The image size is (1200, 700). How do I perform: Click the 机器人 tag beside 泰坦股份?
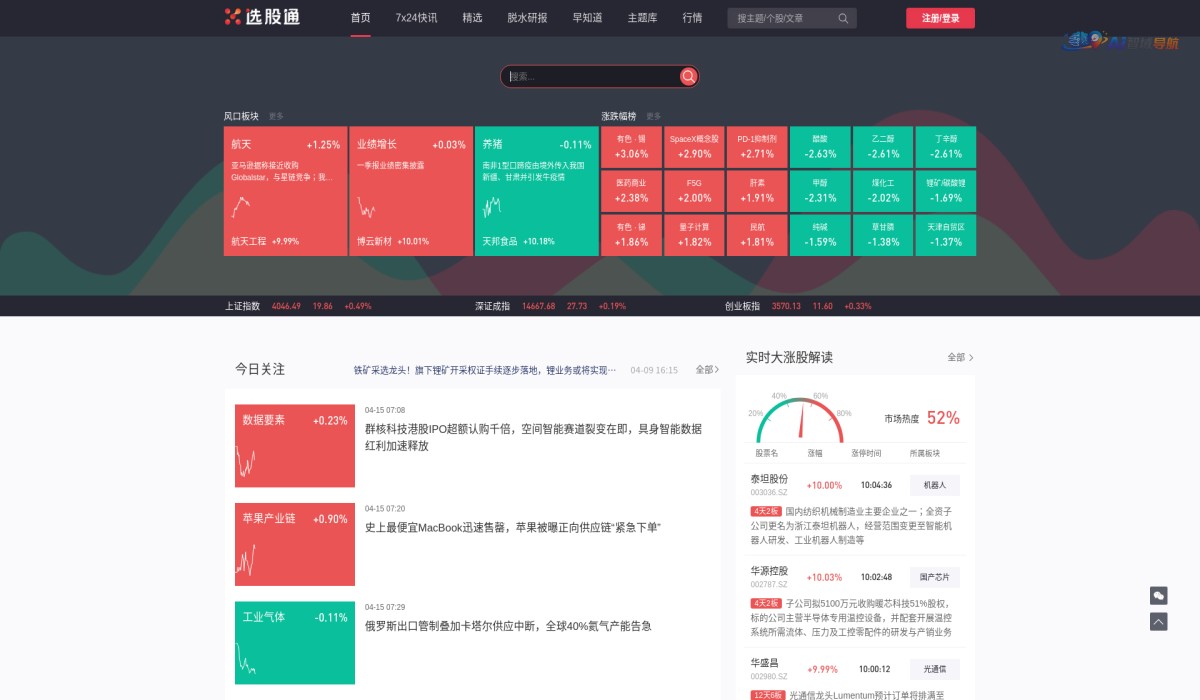click(933, 484)
